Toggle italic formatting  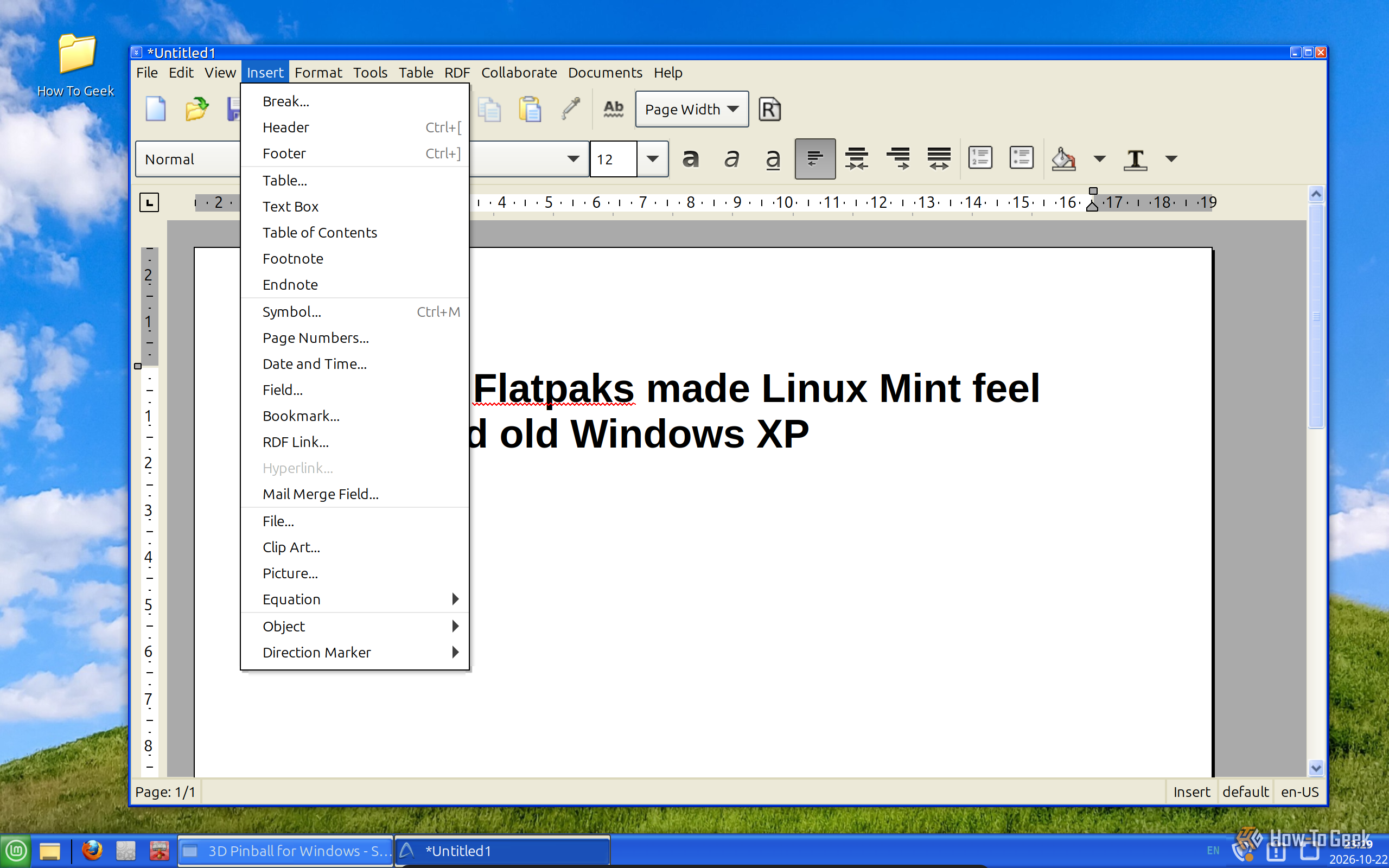pos(732,158)
